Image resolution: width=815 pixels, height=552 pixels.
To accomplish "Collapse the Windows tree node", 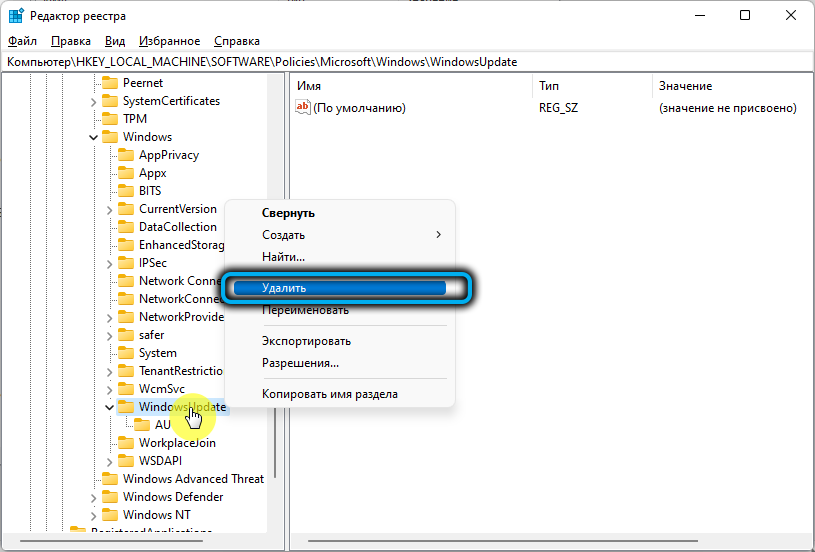I will tap(94, 137).
